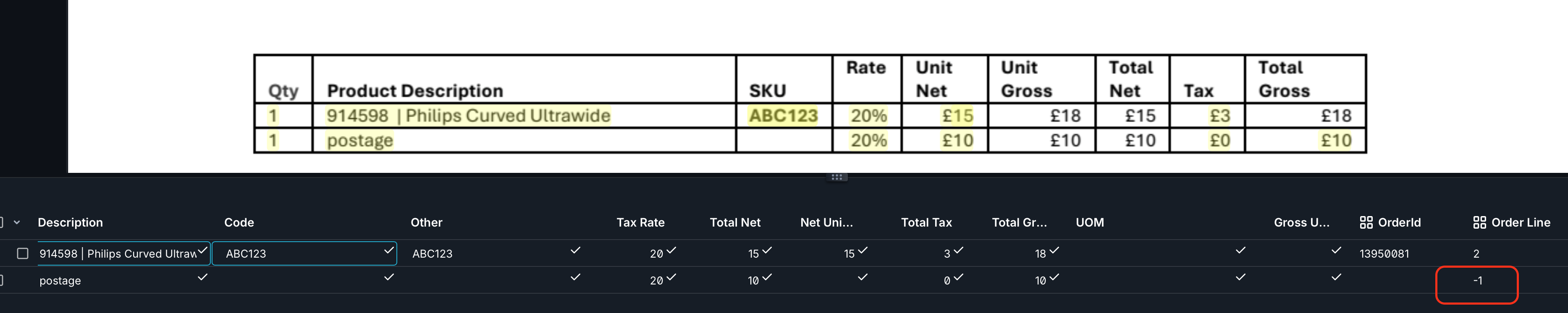Click the checkmark next to Total Tax 3
The image size is (1568, 313).
(x=959, y=250)
